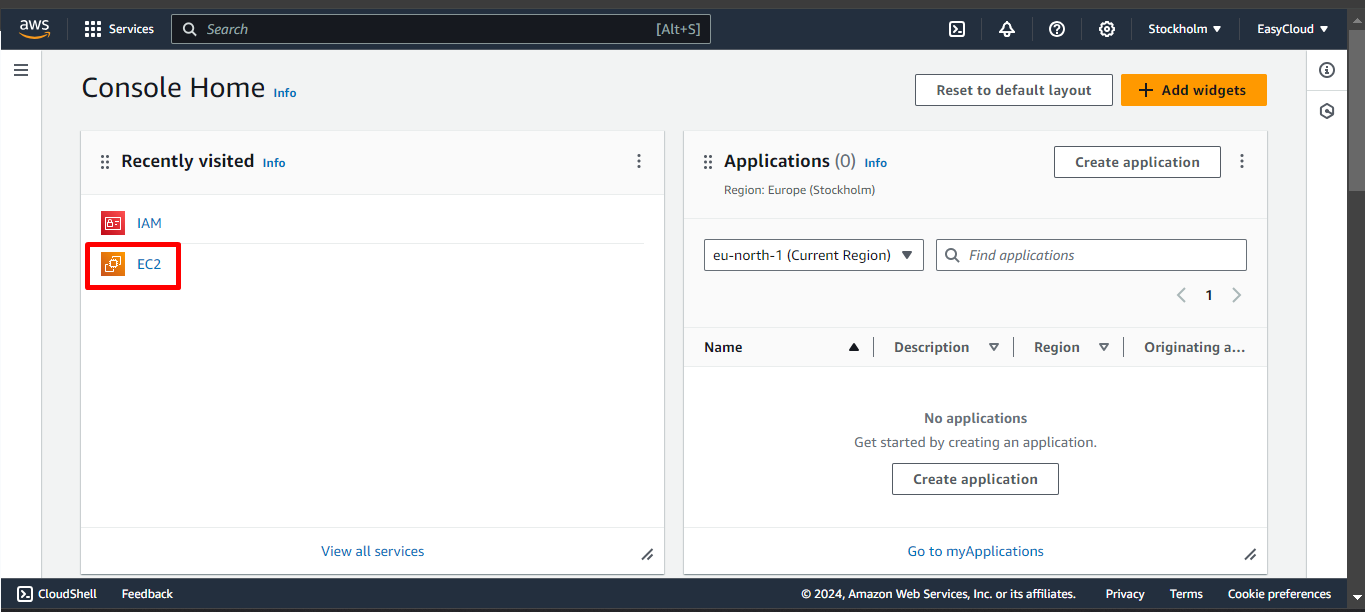Go to next applications page arrow
This screenshot has height=612, width=1365.
tap(1237, 295)
